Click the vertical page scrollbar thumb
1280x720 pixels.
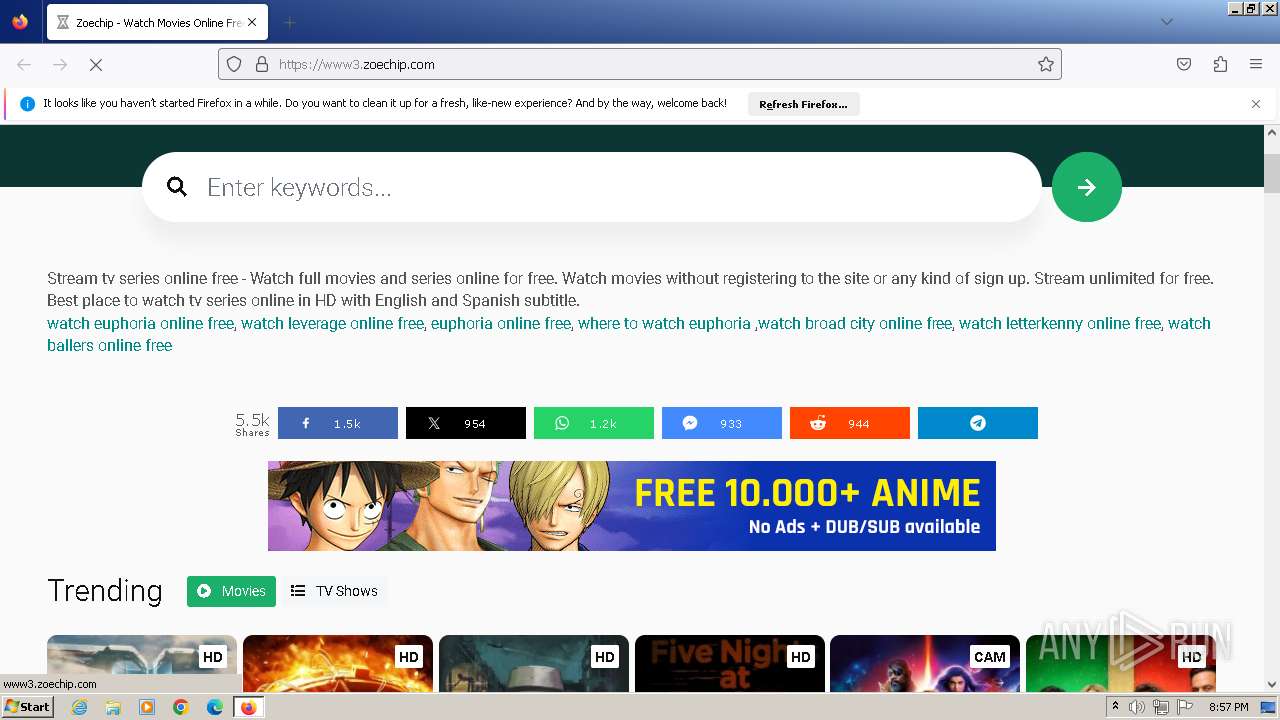pos(1272,172)
